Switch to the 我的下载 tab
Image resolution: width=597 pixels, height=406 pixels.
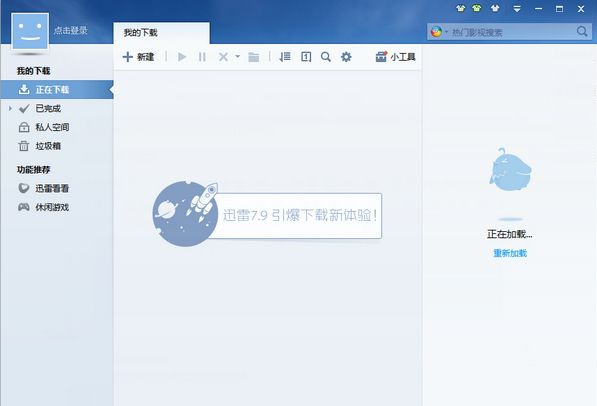tap(161, 33)
